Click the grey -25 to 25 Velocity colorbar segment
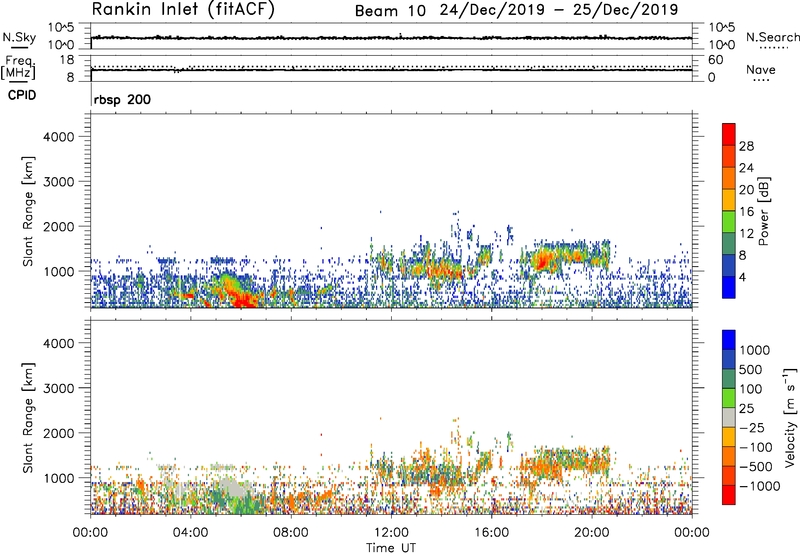Image resolution: width=800 pixels, height=554 pixels. click(x=729, y=417)
